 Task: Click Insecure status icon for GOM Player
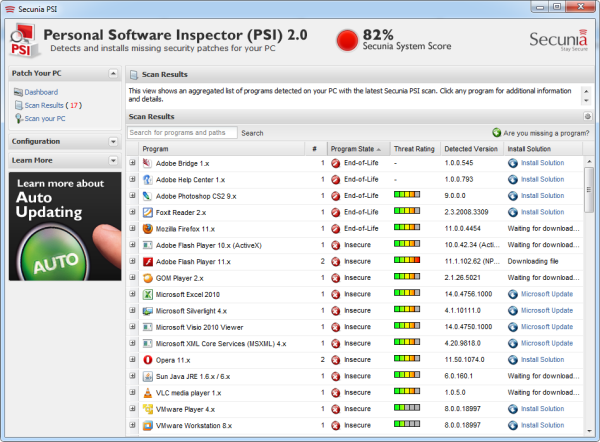(x=336, y=278)
